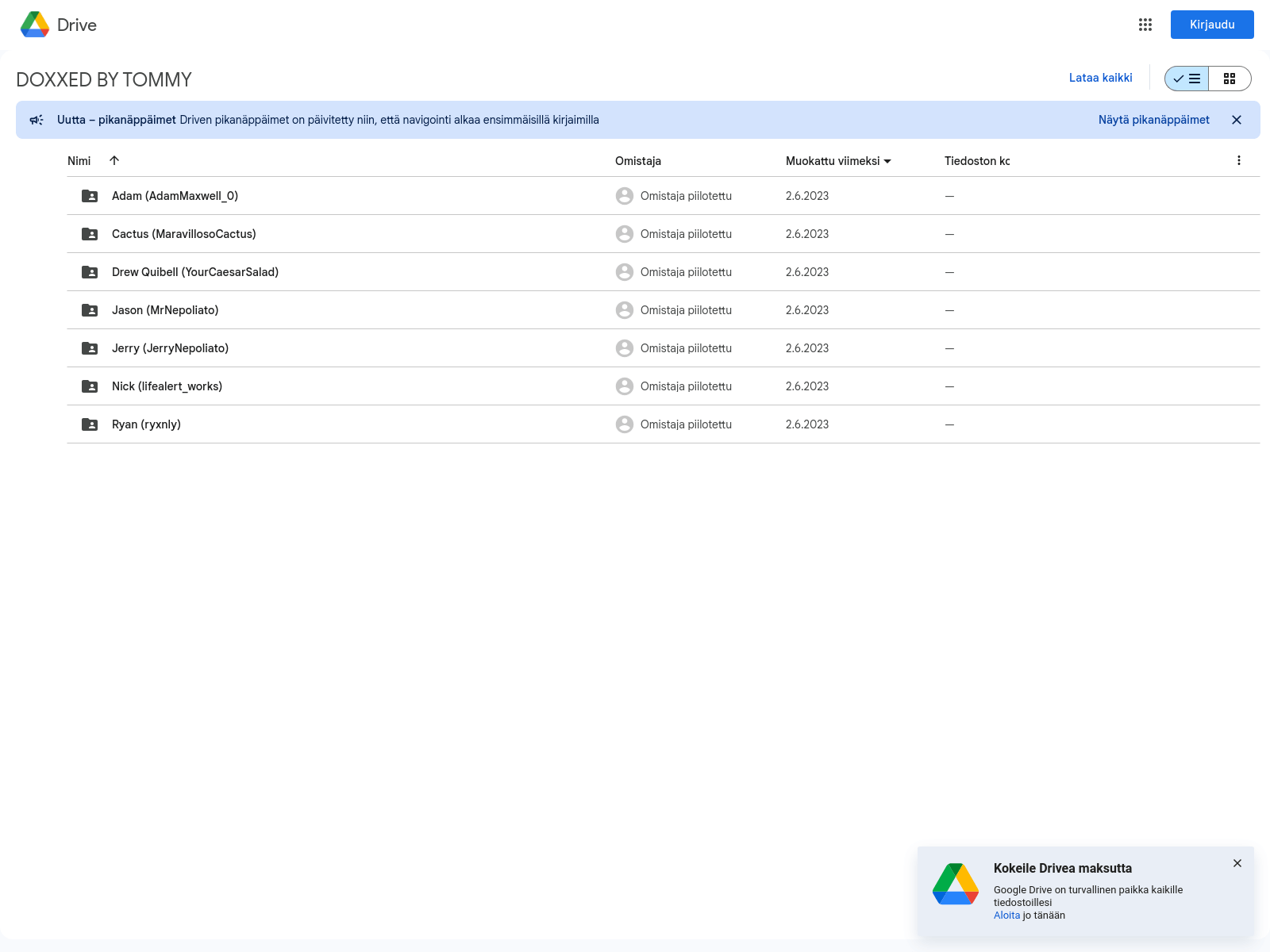The image size is (1270, 952).
Task: Select the Nick (lifealert_works) folder name
Action: click(167, 386)
